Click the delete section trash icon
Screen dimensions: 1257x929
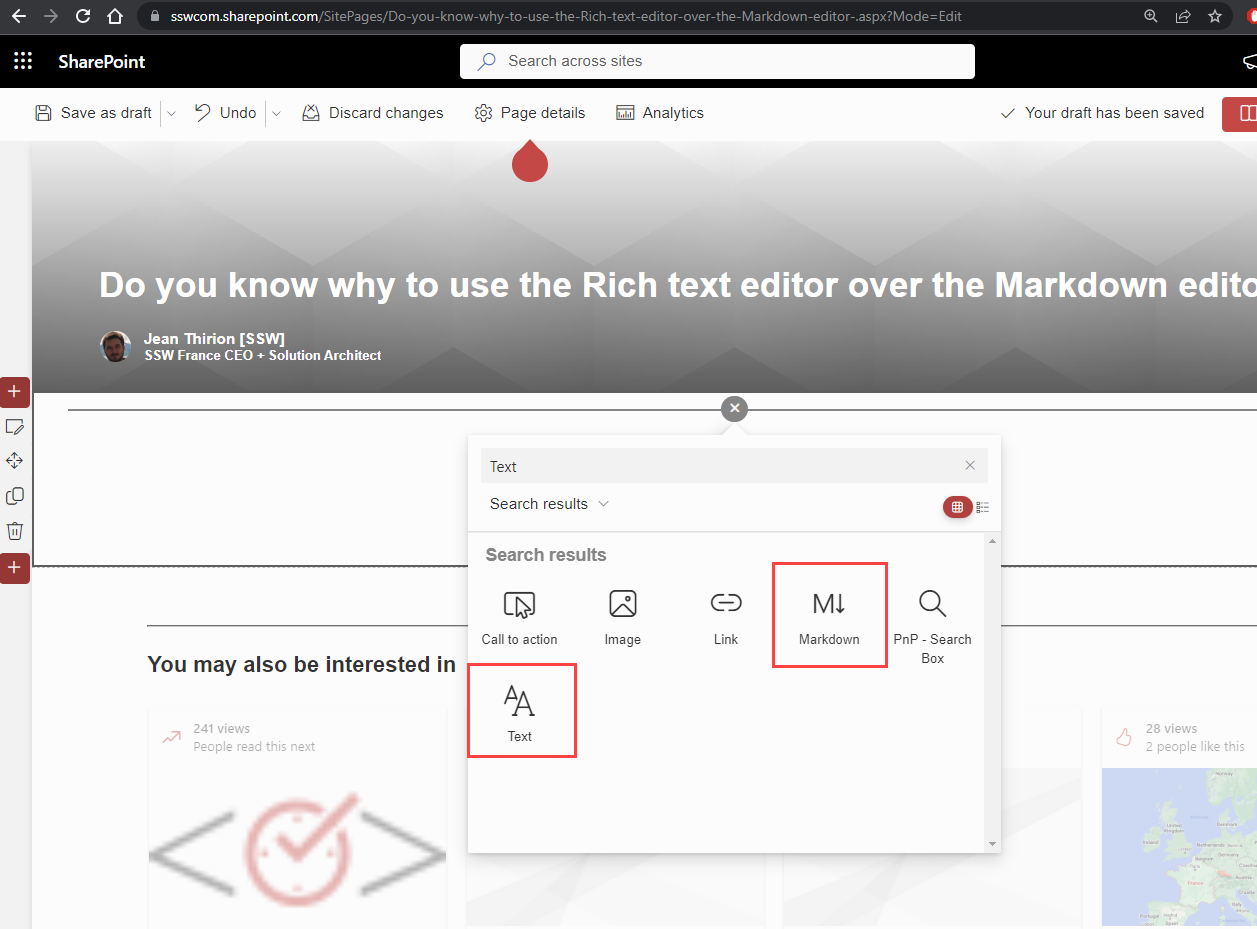[15, 531]
